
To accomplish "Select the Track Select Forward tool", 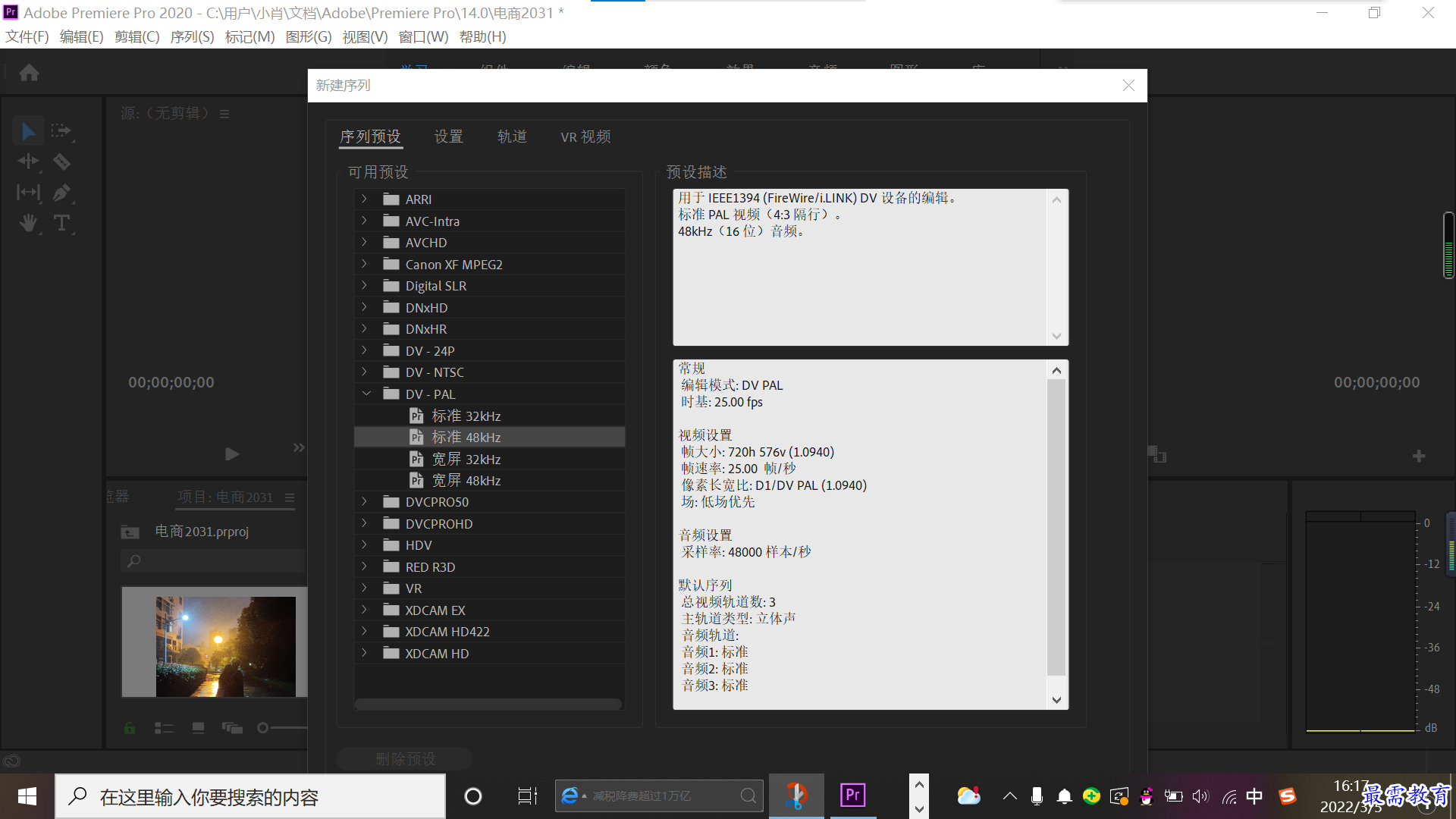I will point(61,131).
